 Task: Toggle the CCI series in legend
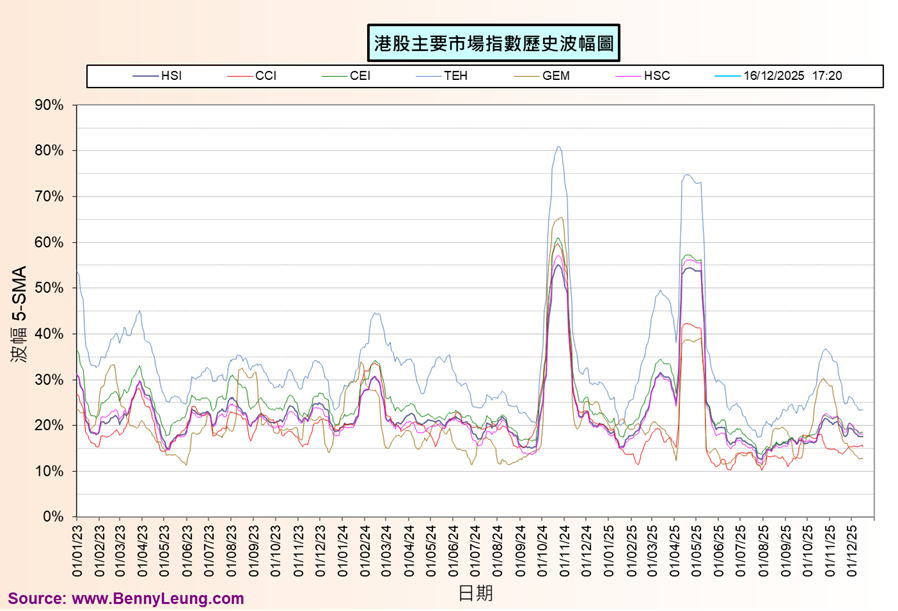point(266,76)
